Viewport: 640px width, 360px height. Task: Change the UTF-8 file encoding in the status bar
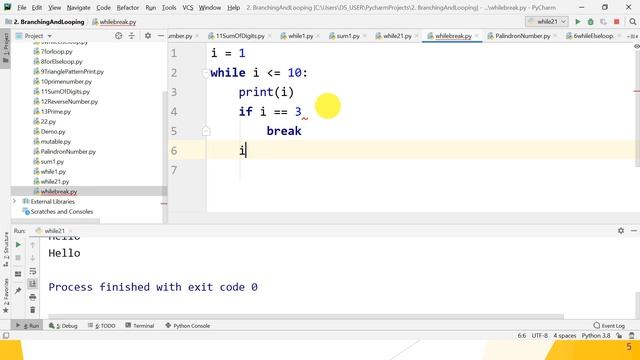(x=540, y=336)
